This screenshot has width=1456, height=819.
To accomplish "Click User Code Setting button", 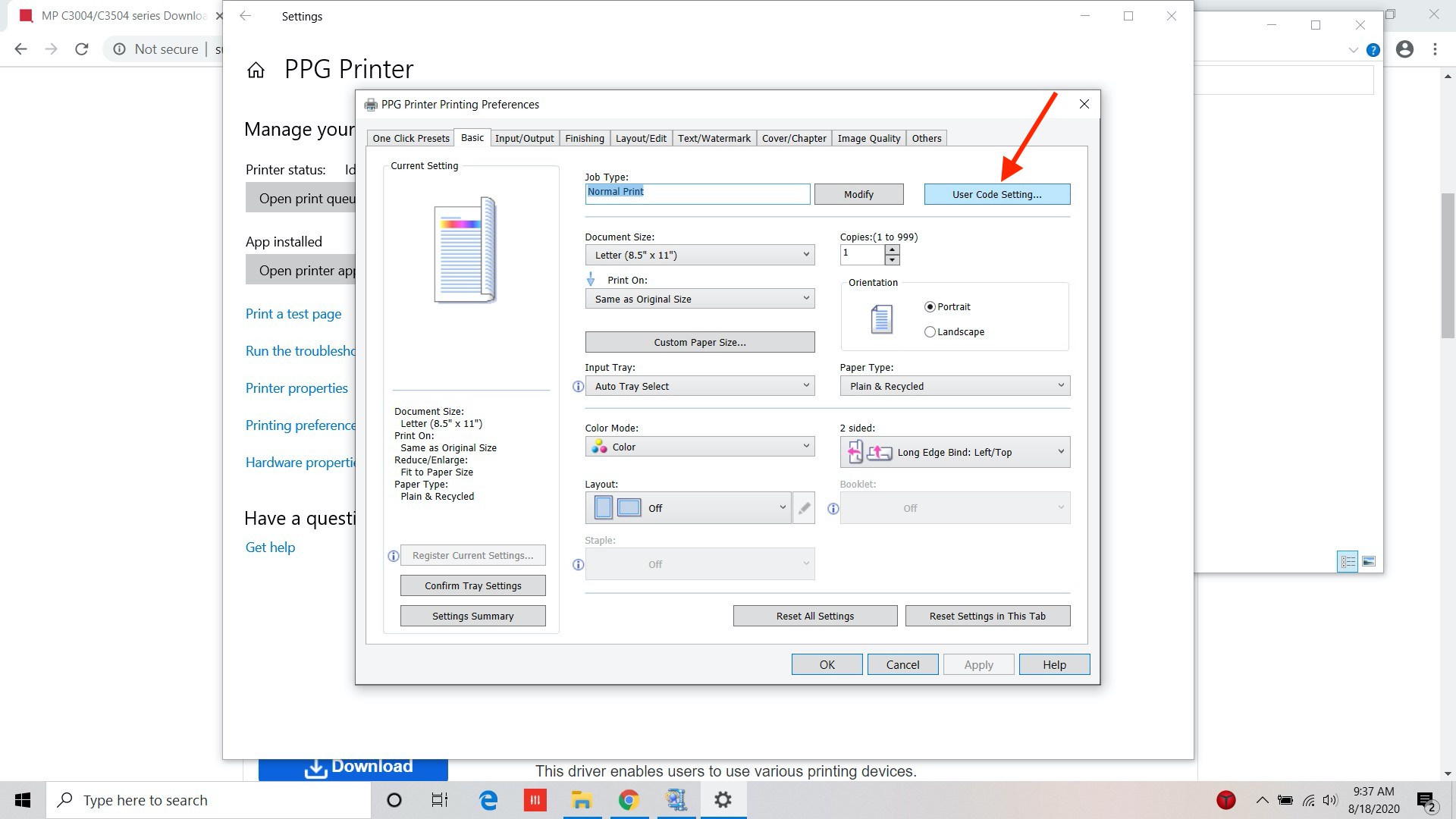I will [997, 195].
